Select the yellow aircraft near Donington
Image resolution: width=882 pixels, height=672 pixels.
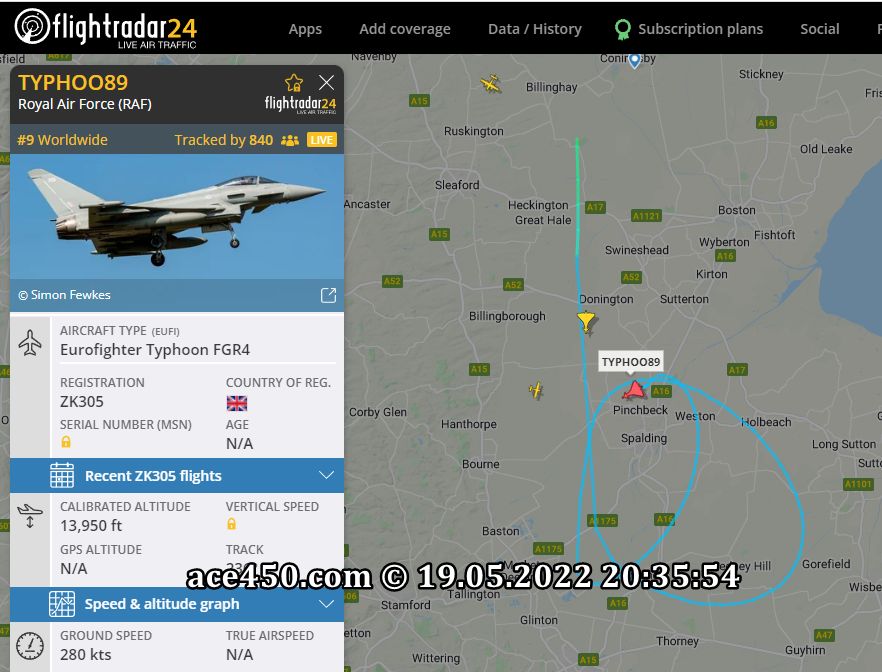(x=586, y=322)
